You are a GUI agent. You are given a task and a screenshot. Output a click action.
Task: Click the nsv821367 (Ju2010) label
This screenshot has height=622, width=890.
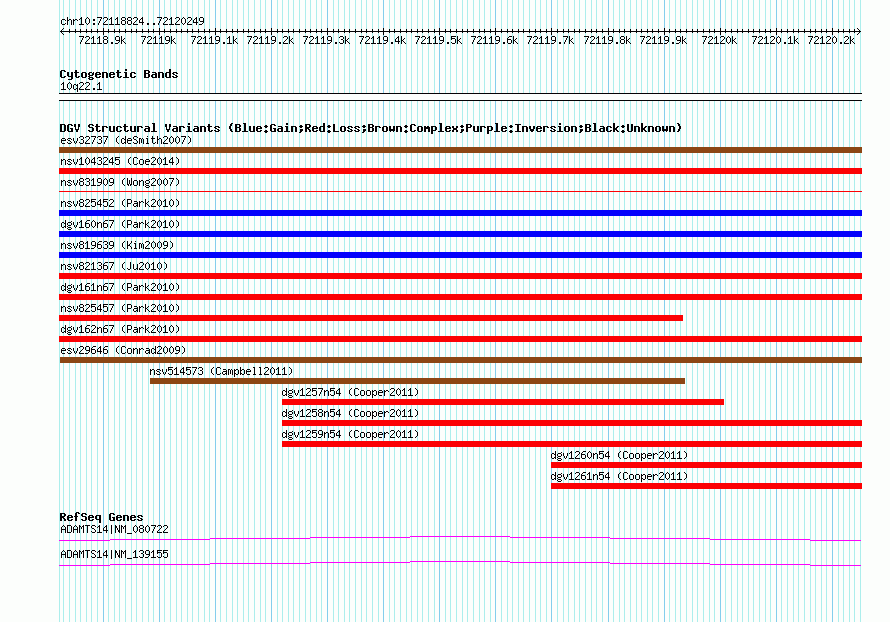click(x=114, y=266)
